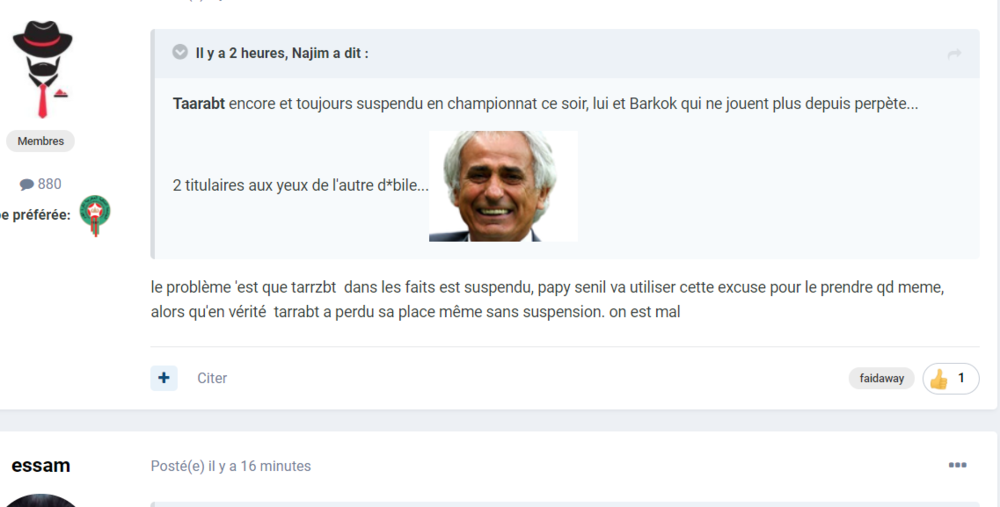This screenshot has width=1000, height=507.
Task: Click the Membres group badge
Action: (40, 141)
